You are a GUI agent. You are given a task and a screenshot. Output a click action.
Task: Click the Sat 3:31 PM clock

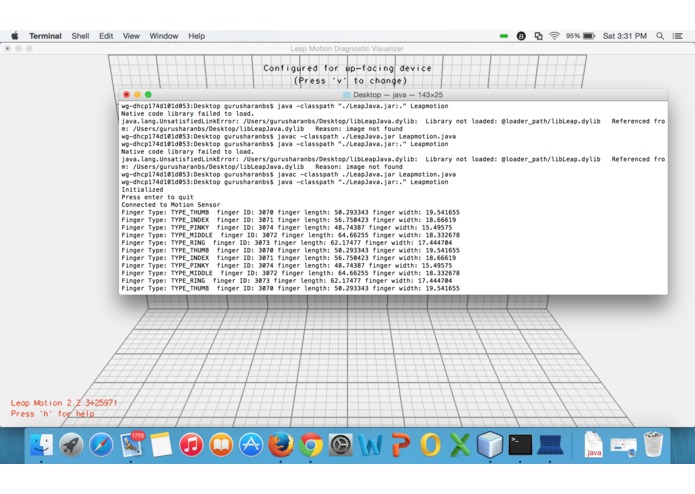tap(625, 36)
